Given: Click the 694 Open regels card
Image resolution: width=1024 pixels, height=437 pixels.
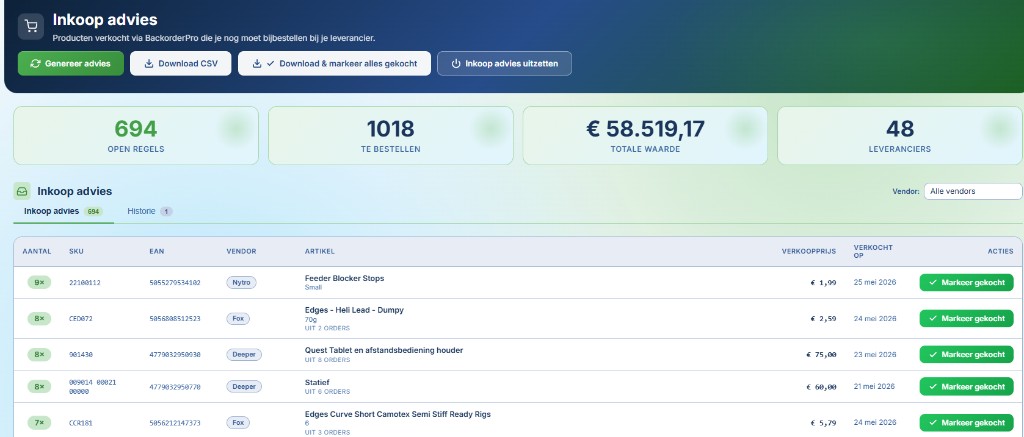Looking at the screenshot, I should pos(136,135).
